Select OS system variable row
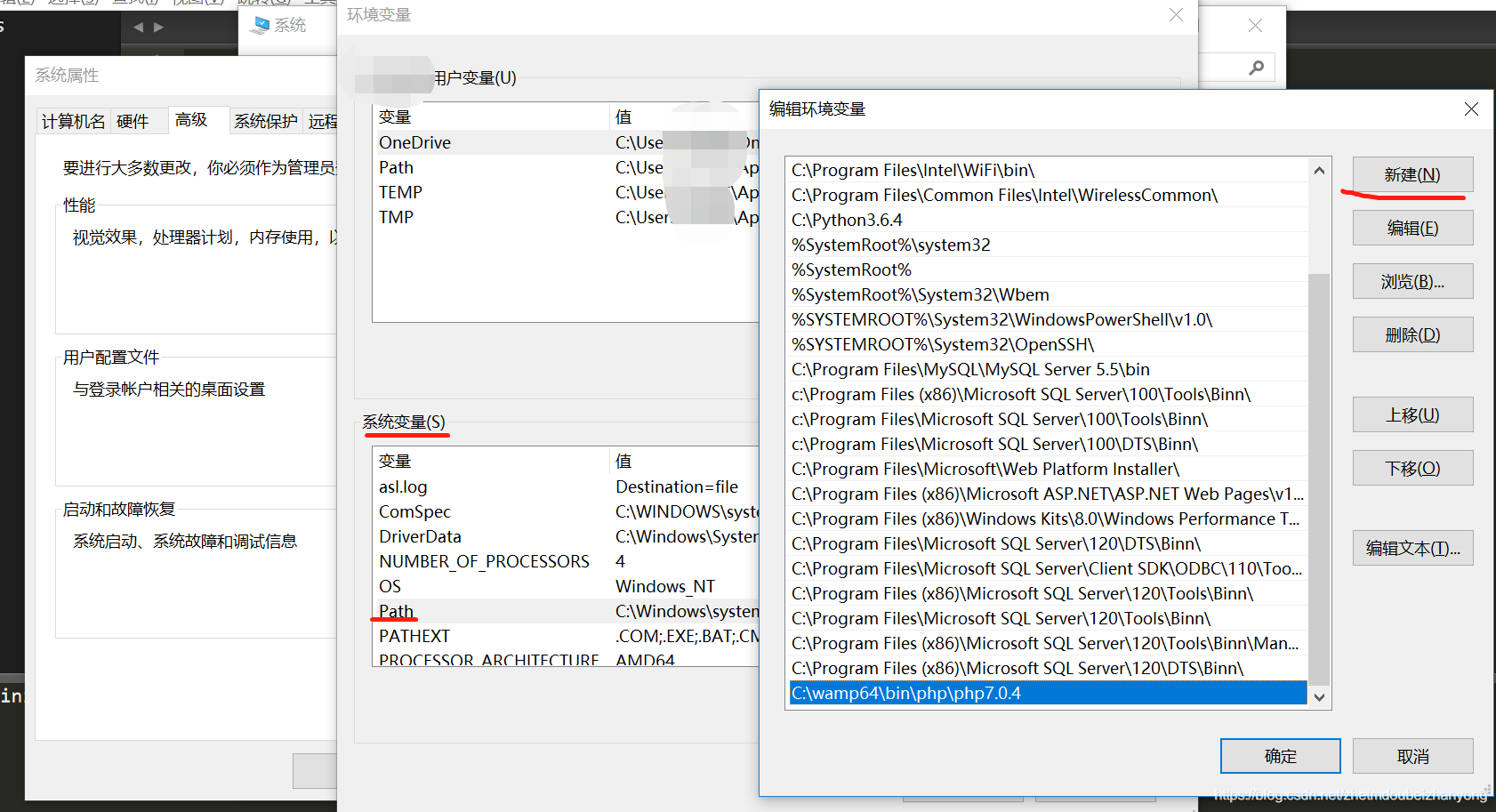 coord(567,586)
